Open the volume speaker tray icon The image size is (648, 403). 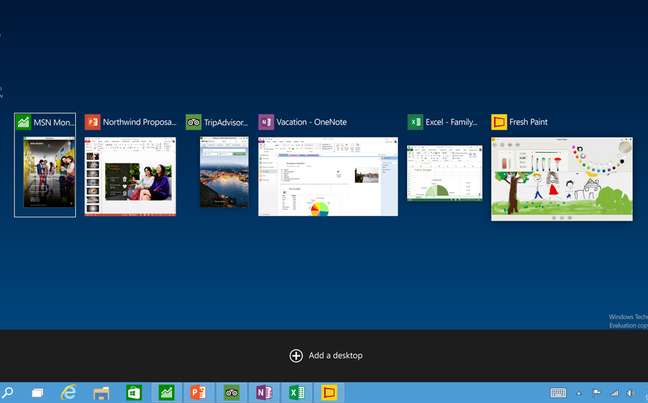tap(630, 393)
